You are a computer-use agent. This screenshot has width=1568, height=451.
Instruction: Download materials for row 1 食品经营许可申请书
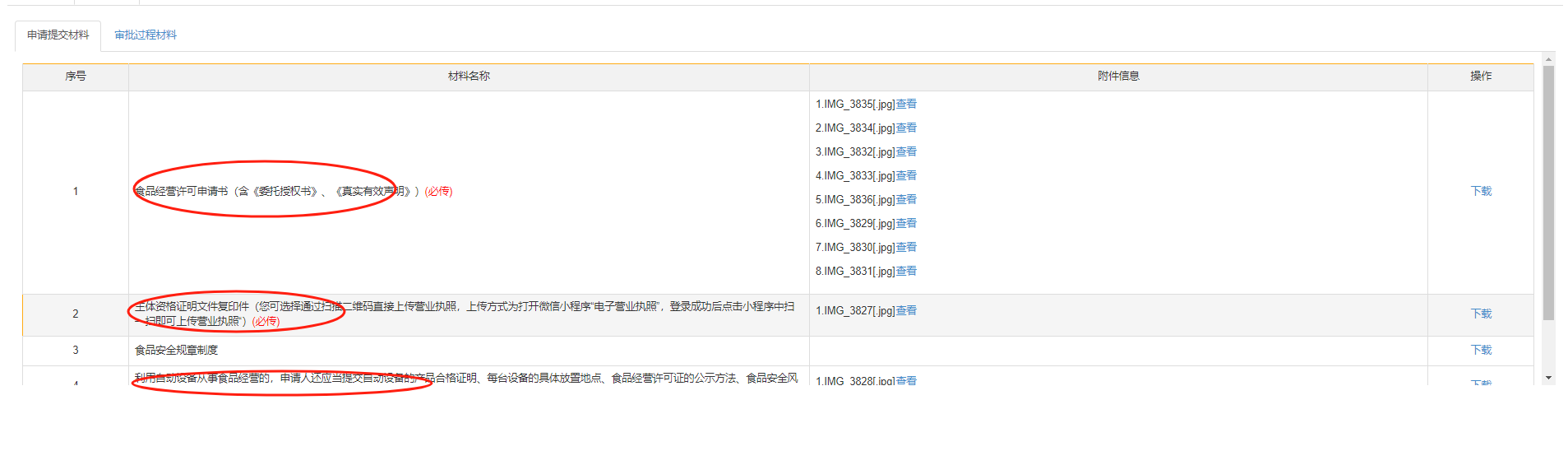point(1480,191)
